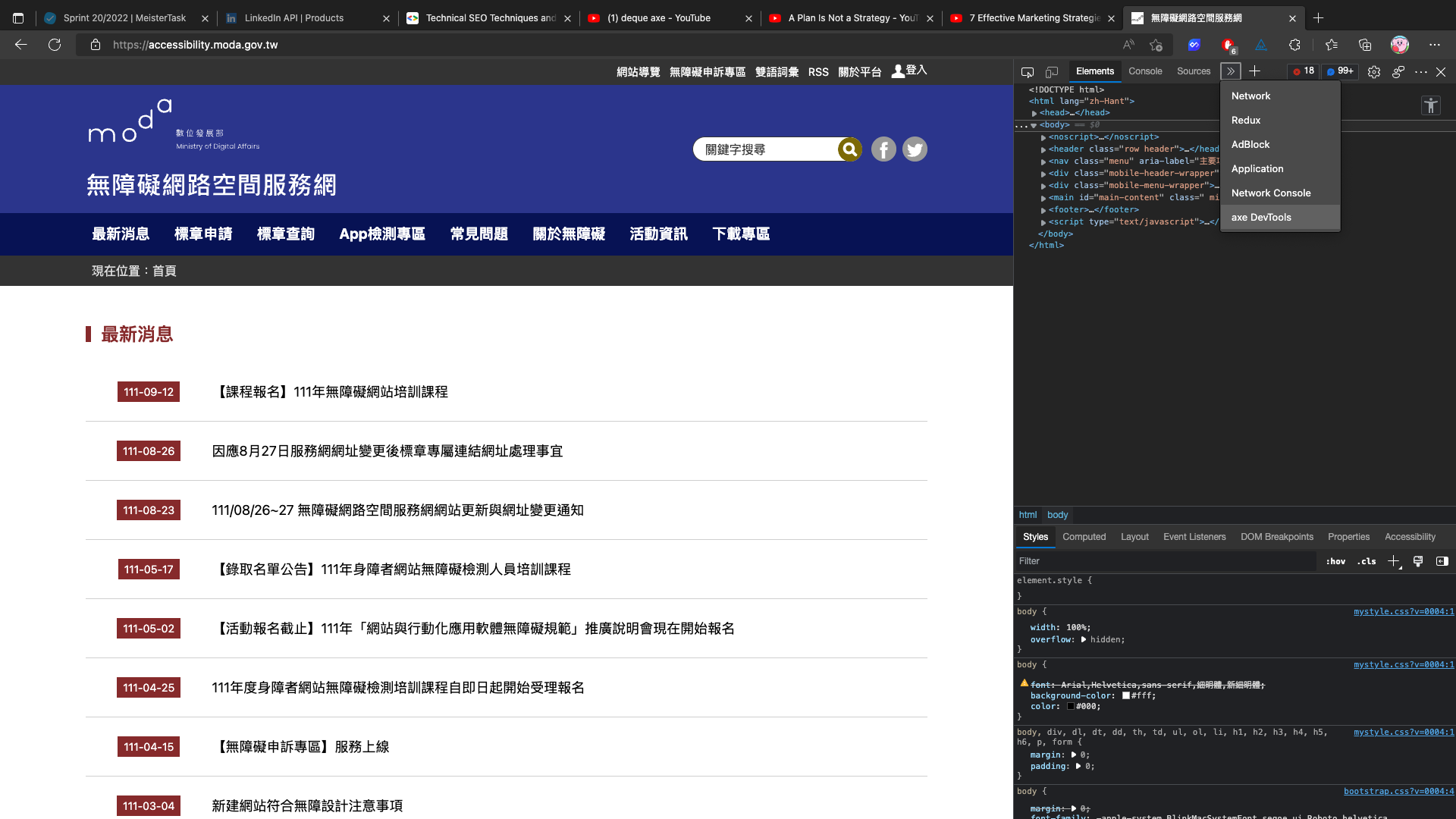
Task: Open DevTools settings gear
Action: (x=1374, y=72)
